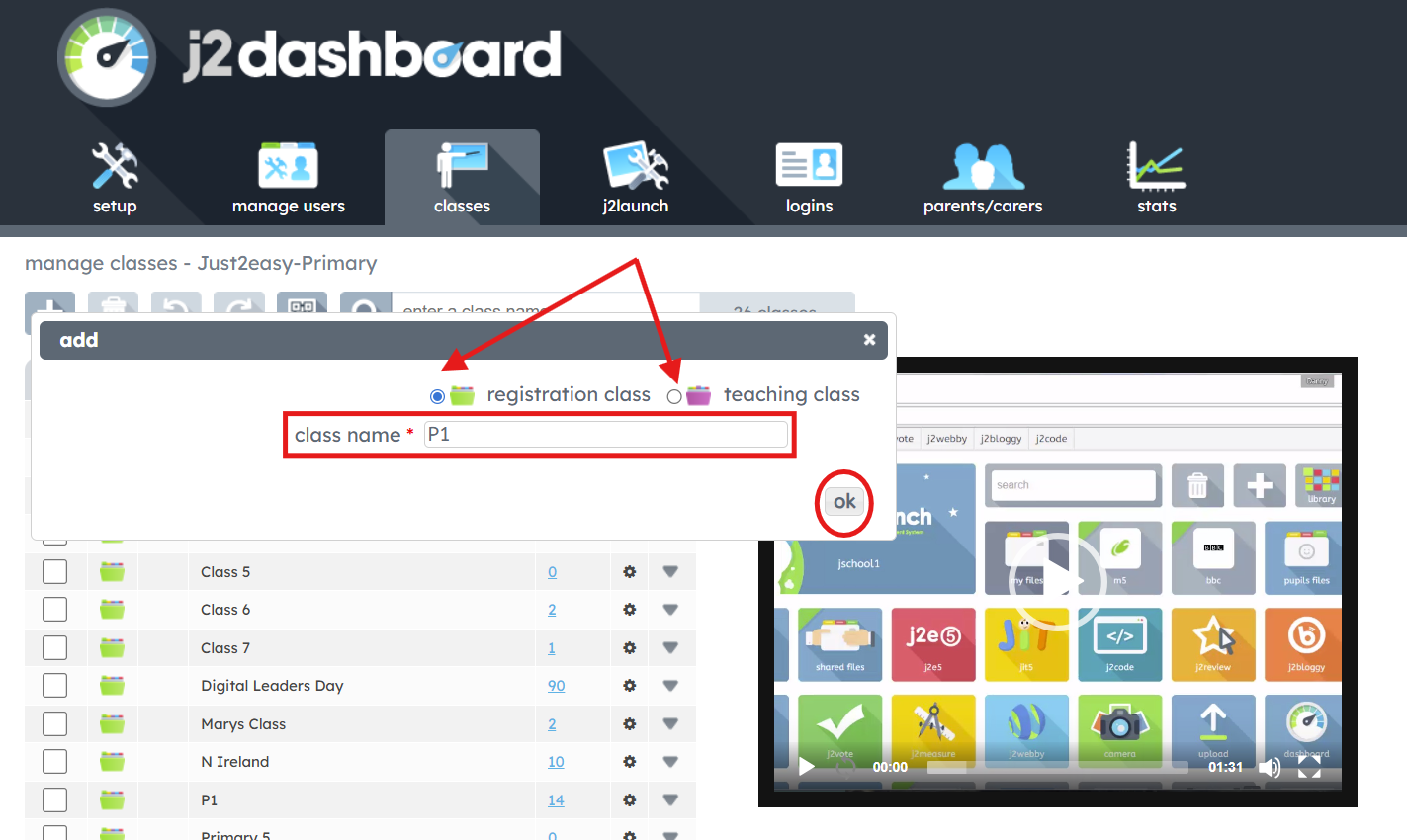Click the Marys Class folder icon
The height and width of the screenshot is (840, 1407).
pyautogui.click(x=113, y=723)
